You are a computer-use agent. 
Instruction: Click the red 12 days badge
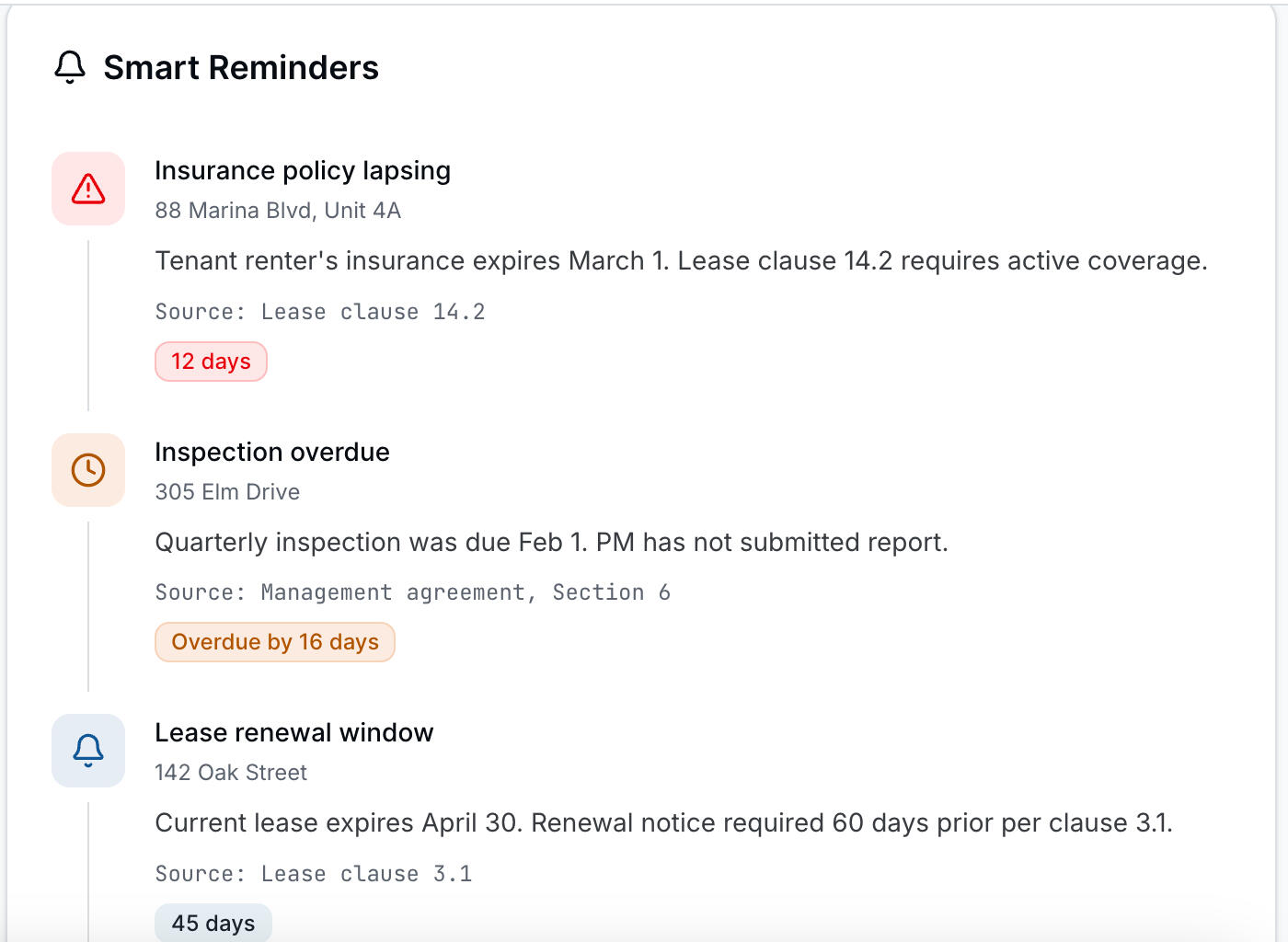(211, 362)
